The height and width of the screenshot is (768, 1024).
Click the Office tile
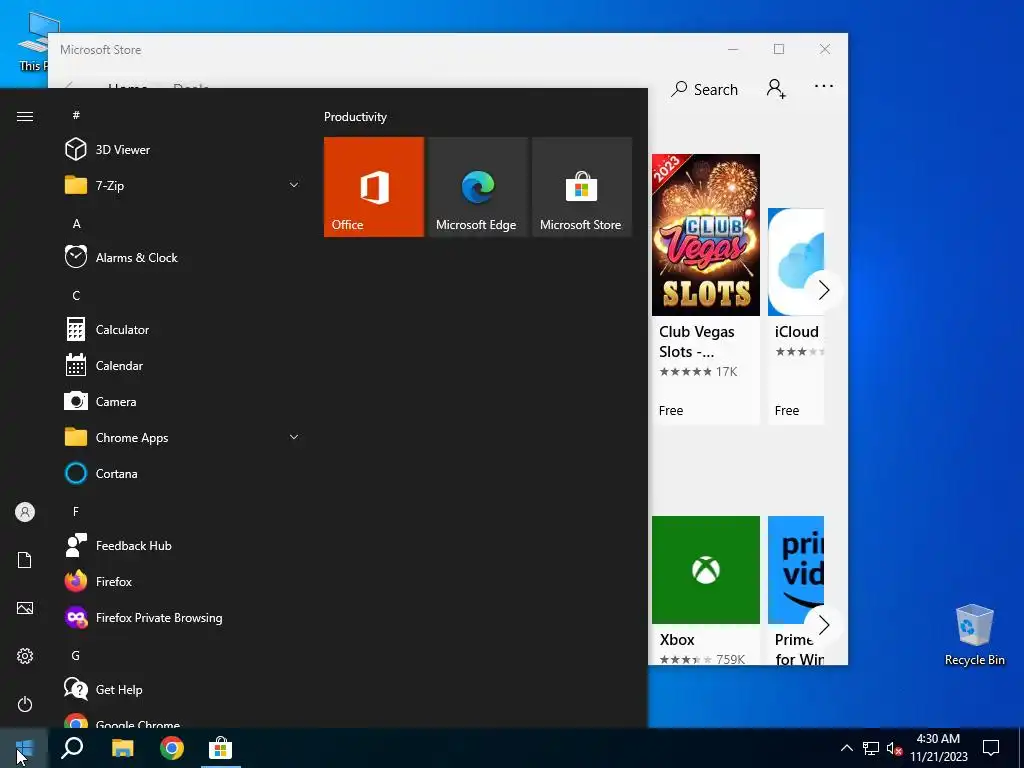tap(374, 187)
